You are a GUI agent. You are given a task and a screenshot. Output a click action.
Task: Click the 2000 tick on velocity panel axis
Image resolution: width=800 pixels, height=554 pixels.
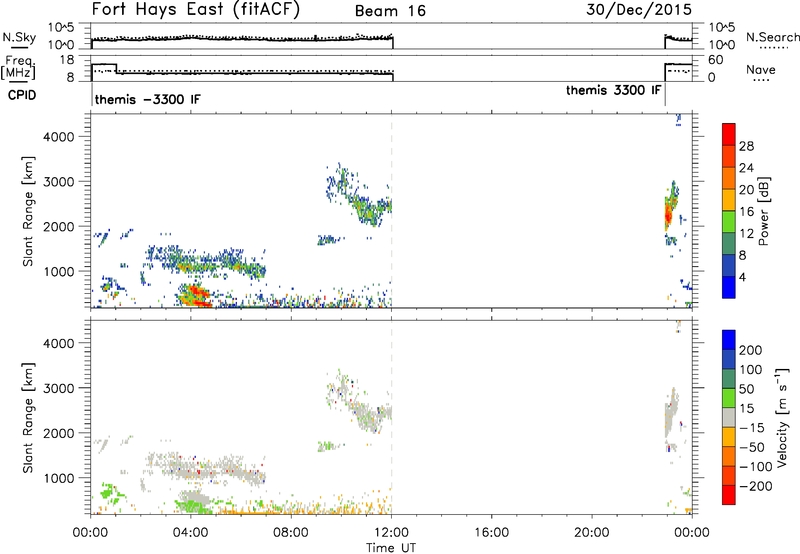tap(59, 433)
